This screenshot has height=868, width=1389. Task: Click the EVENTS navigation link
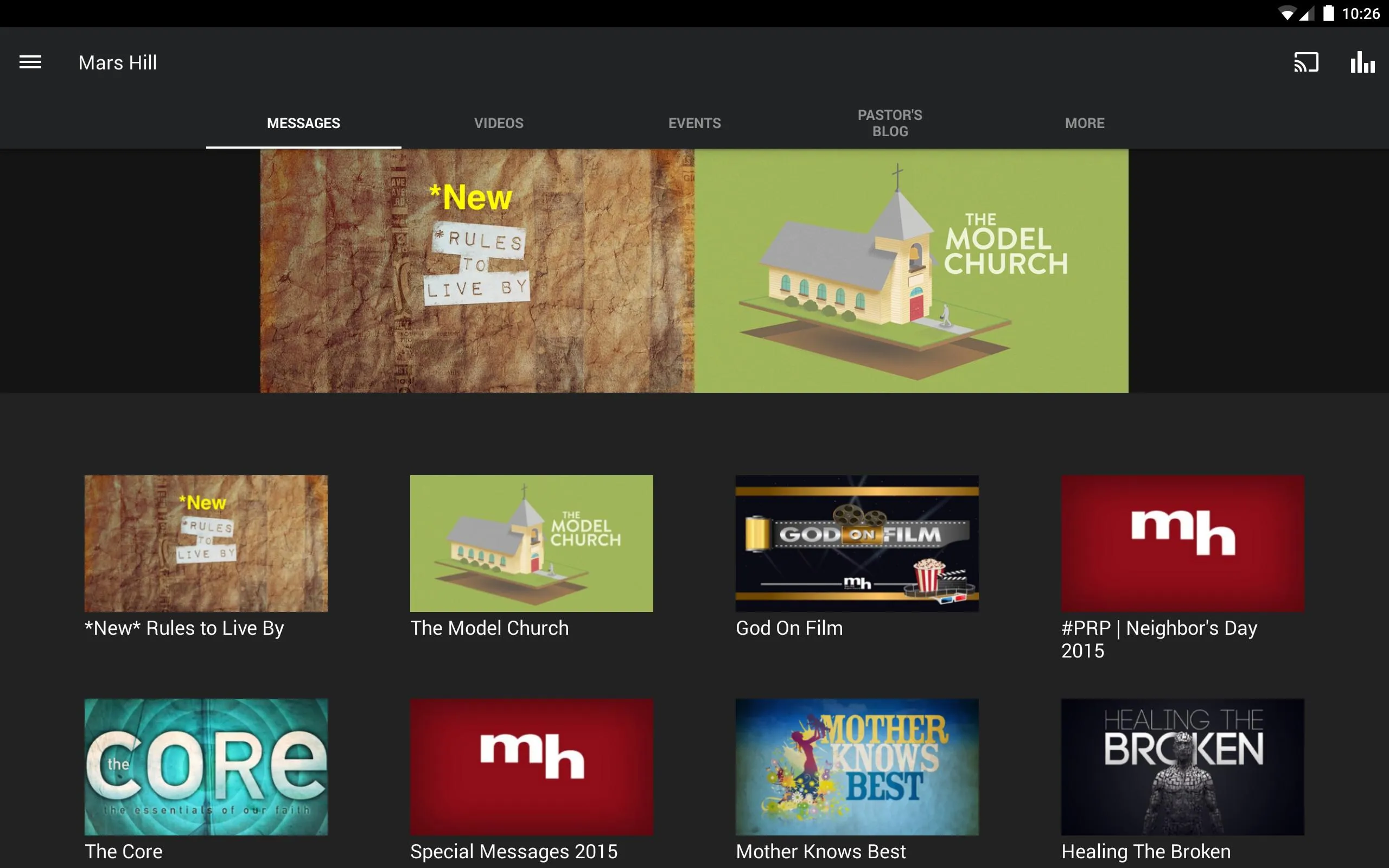[x=694, y=123]
